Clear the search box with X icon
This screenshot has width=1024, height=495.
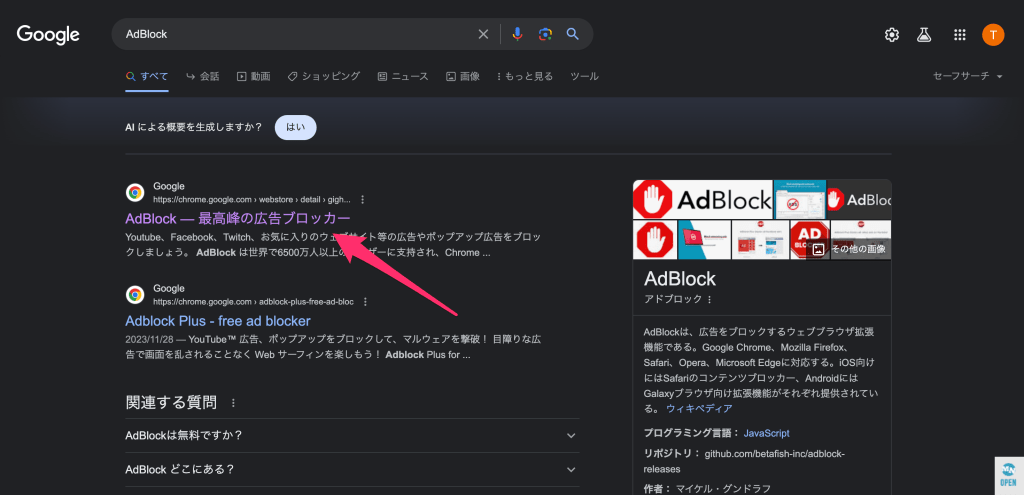point(483,34)
